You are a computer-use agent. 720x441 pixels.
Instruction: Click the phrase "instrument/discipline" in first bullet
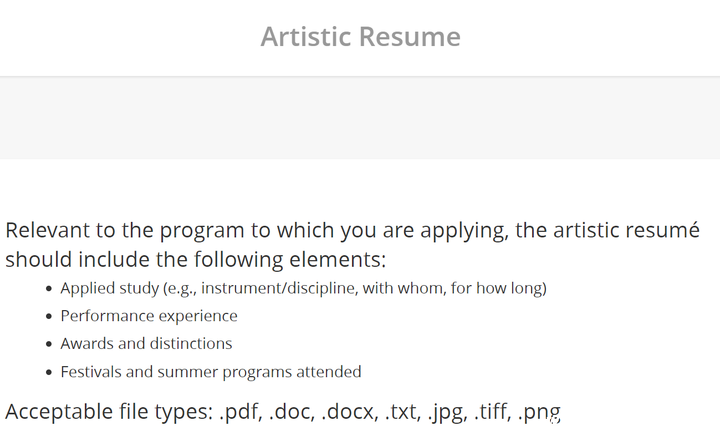279,288
